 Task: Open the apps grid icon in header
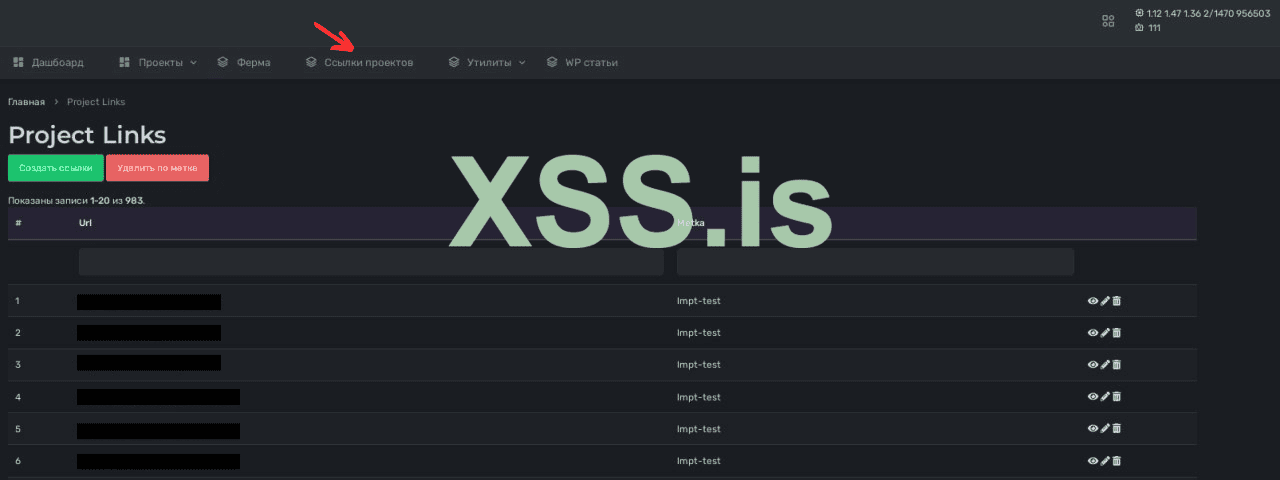(1108, 20)
